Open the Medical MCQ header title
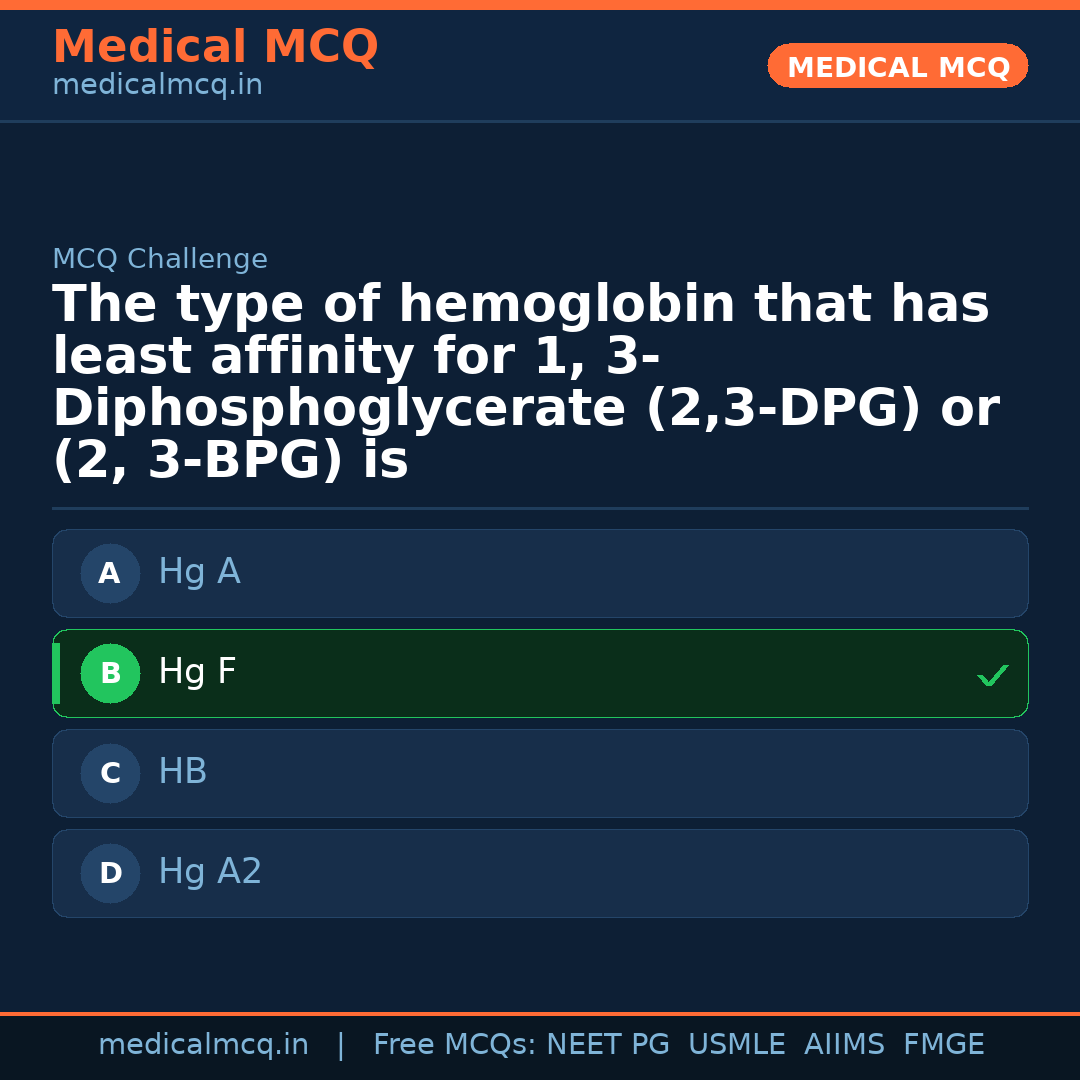 pos(215,47)
